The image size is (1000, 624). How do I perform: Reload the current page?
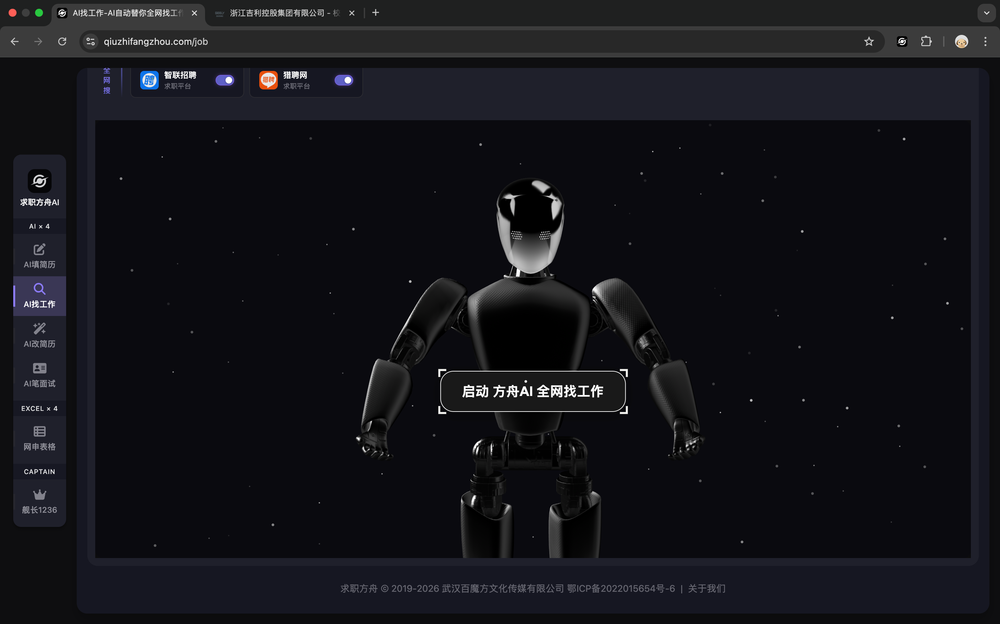click(x=62, y=41)
